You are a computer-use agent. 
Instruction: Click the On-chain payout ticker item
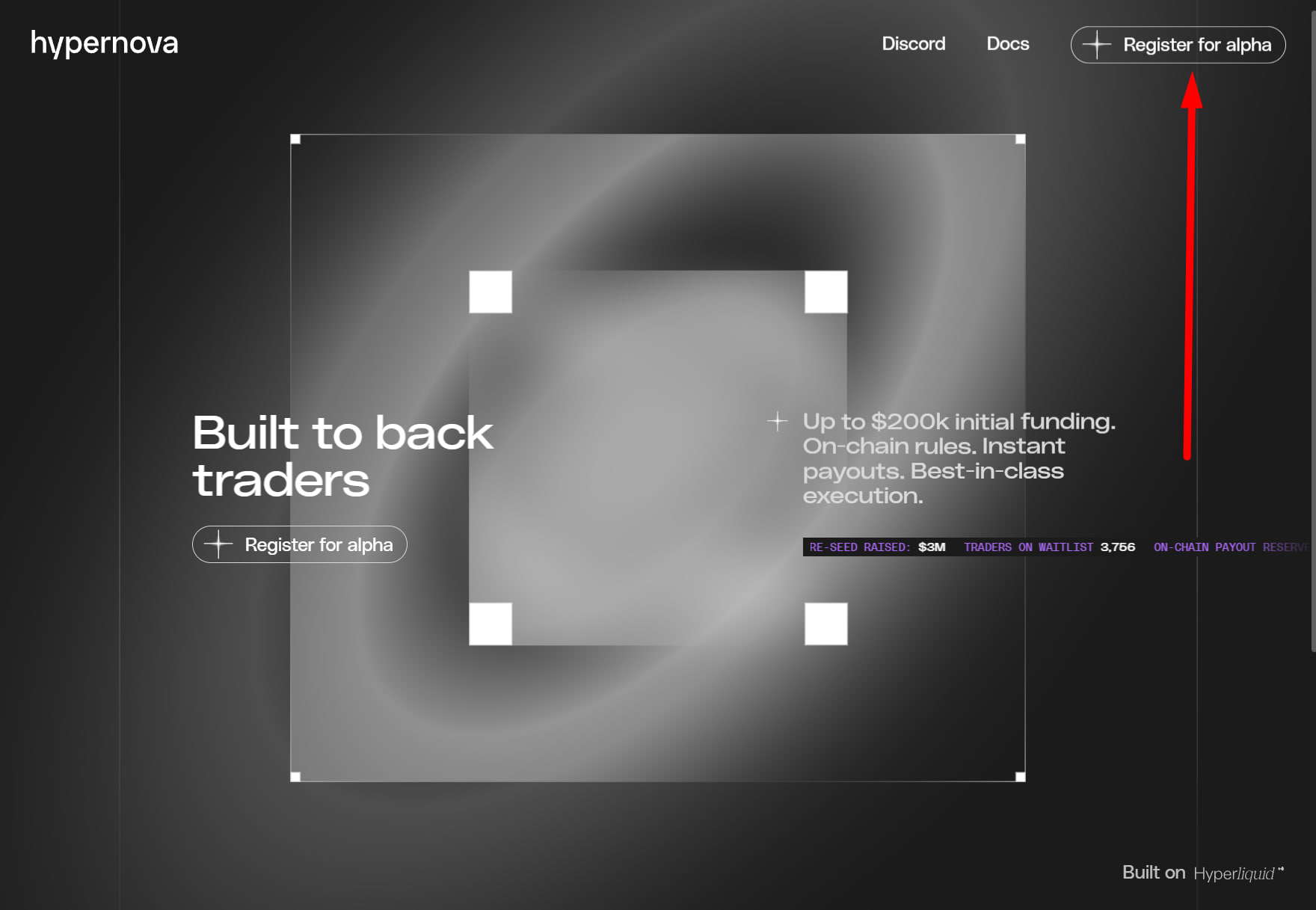click(x=1232, y=547)
